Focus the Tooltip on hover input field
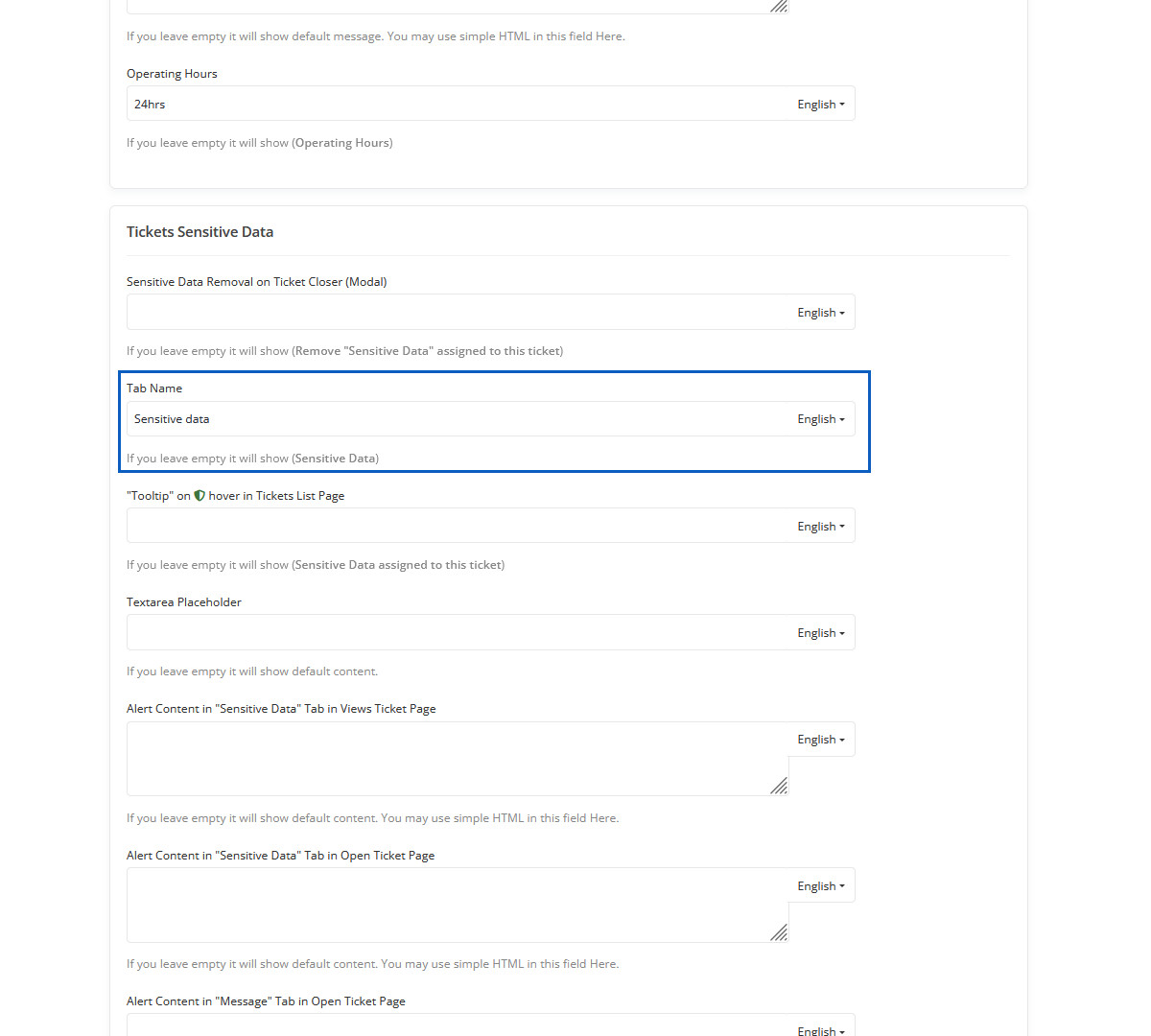 click(456, 527)
